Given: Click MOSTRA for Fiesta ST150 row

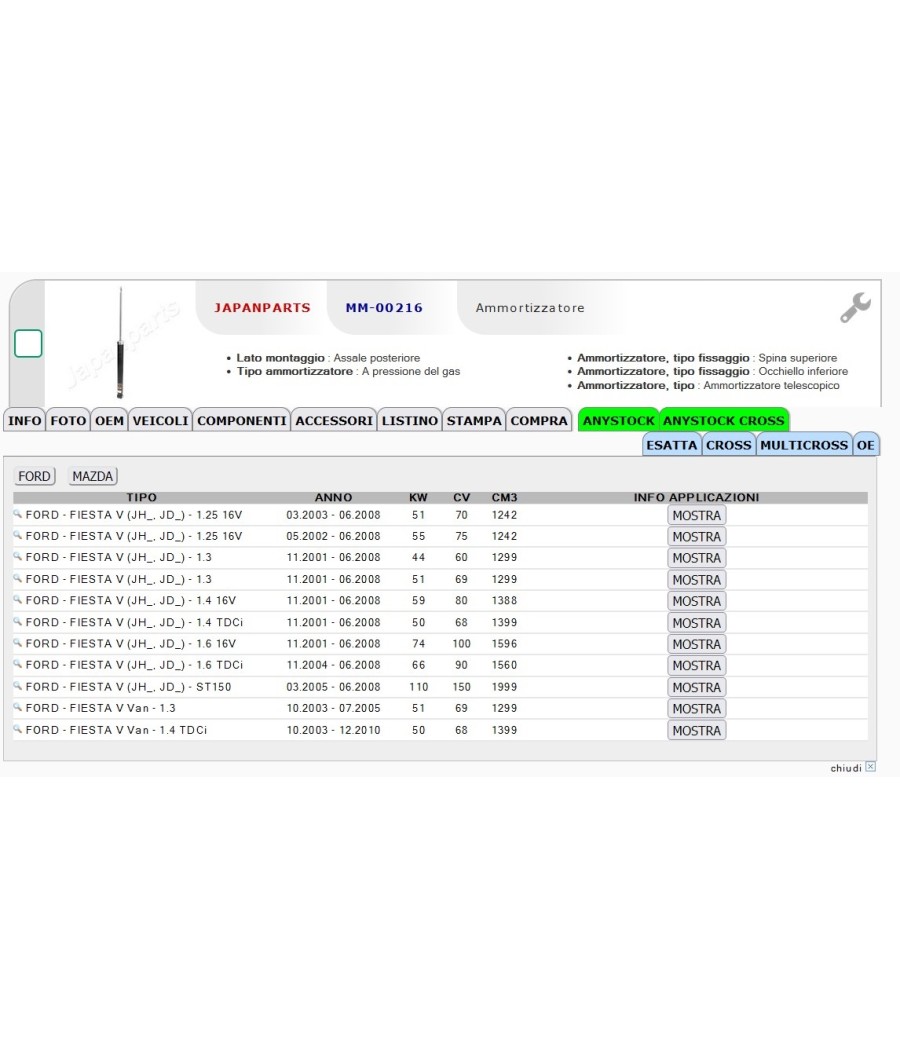Looking at the screenshot, I should [x=696, y=687].
